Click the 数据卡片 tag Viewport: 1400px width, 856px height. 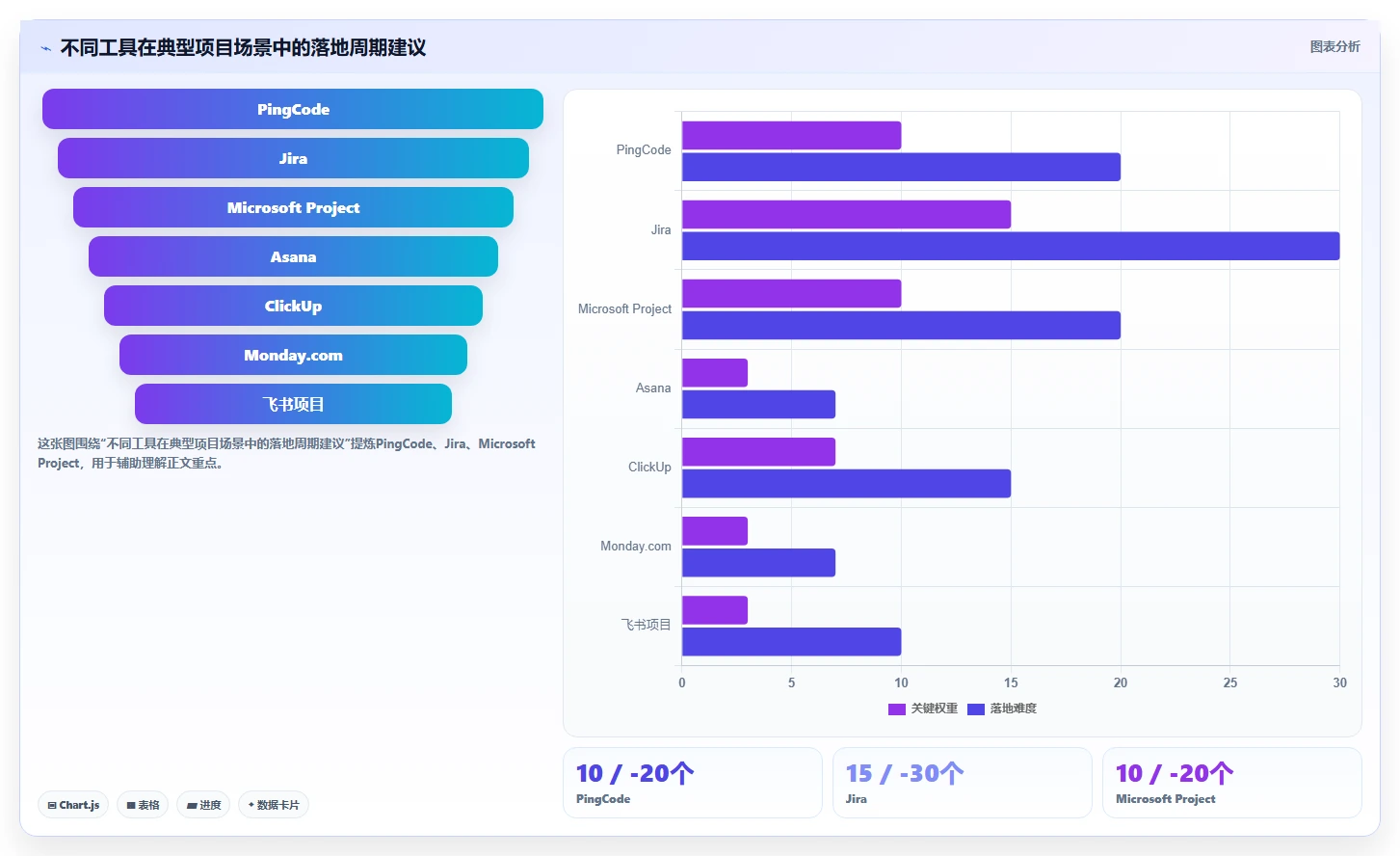click(x=274, y=805)
